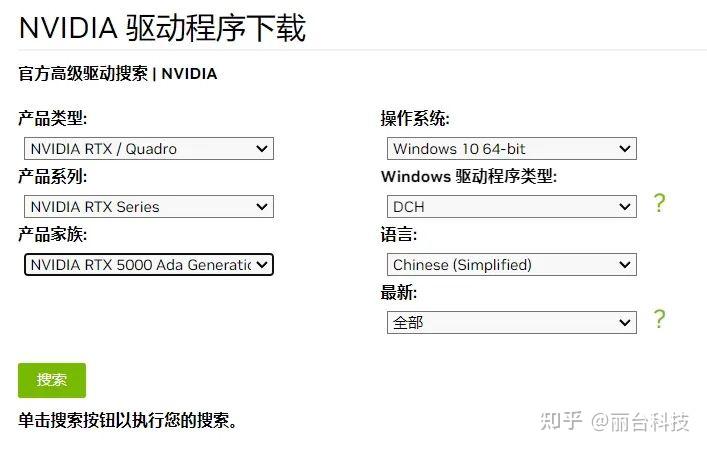707x450 pixels.
Task: Click the 产品类型 field label
Action: point(53,119)
